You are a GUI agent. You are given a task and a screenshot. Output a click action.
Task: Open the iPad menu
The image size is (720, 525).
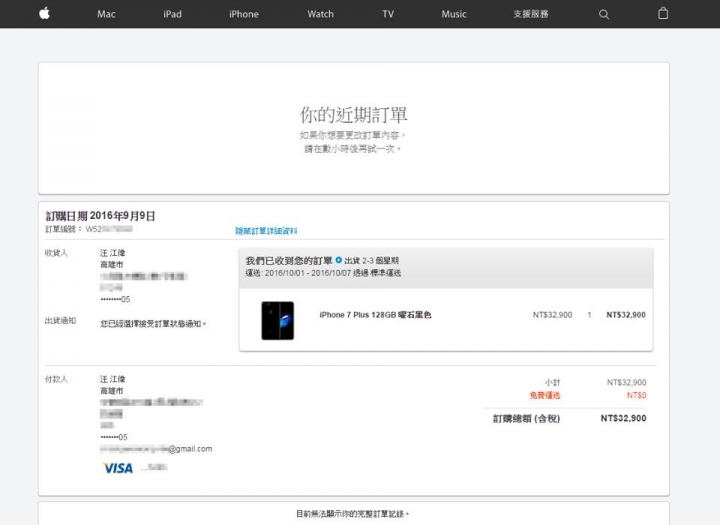coord(172,14)
